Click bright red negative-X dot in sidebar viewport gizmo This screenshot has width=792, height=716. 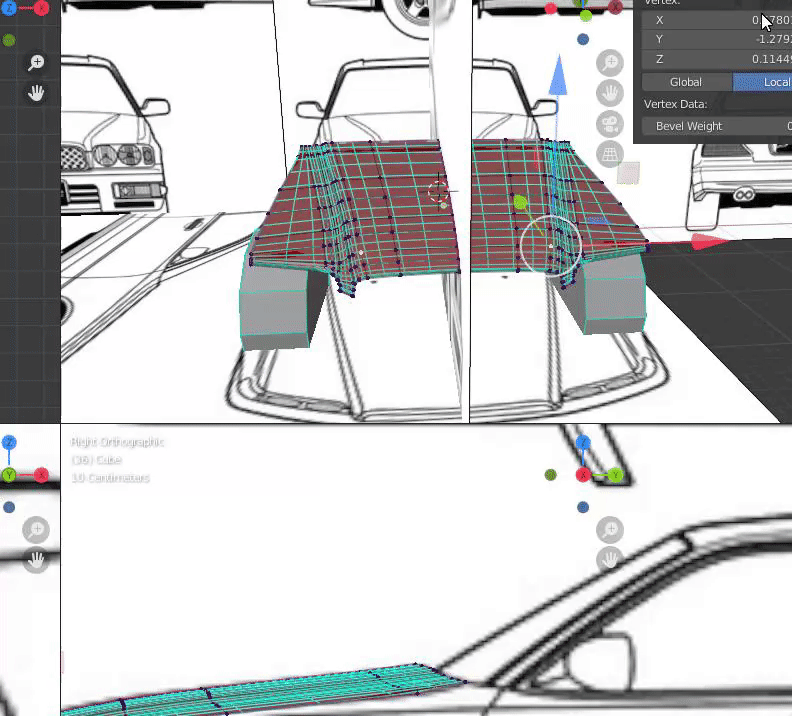(551, 8)
